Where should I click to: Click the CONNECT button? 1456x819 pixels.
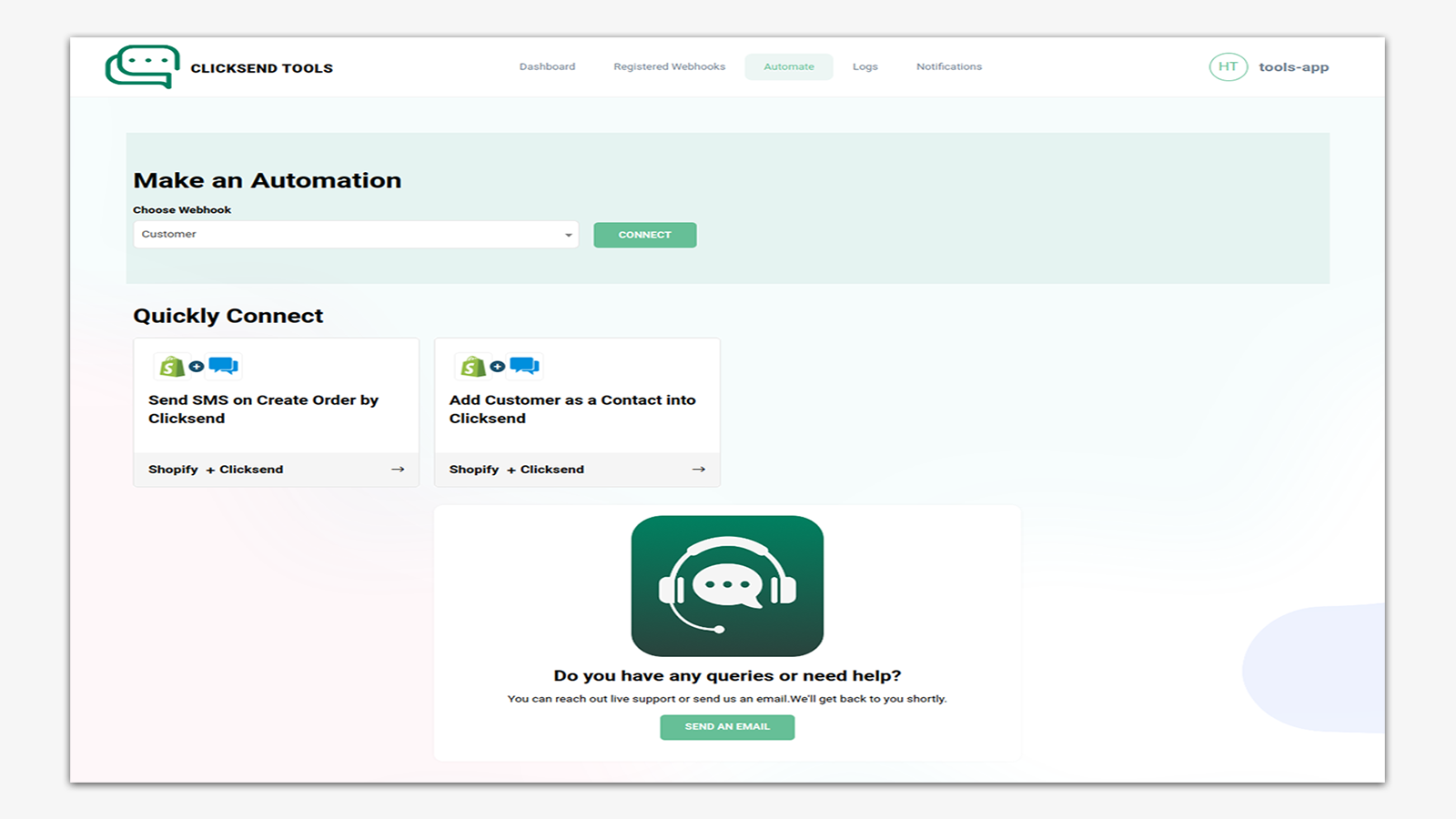tap(645, 235)
